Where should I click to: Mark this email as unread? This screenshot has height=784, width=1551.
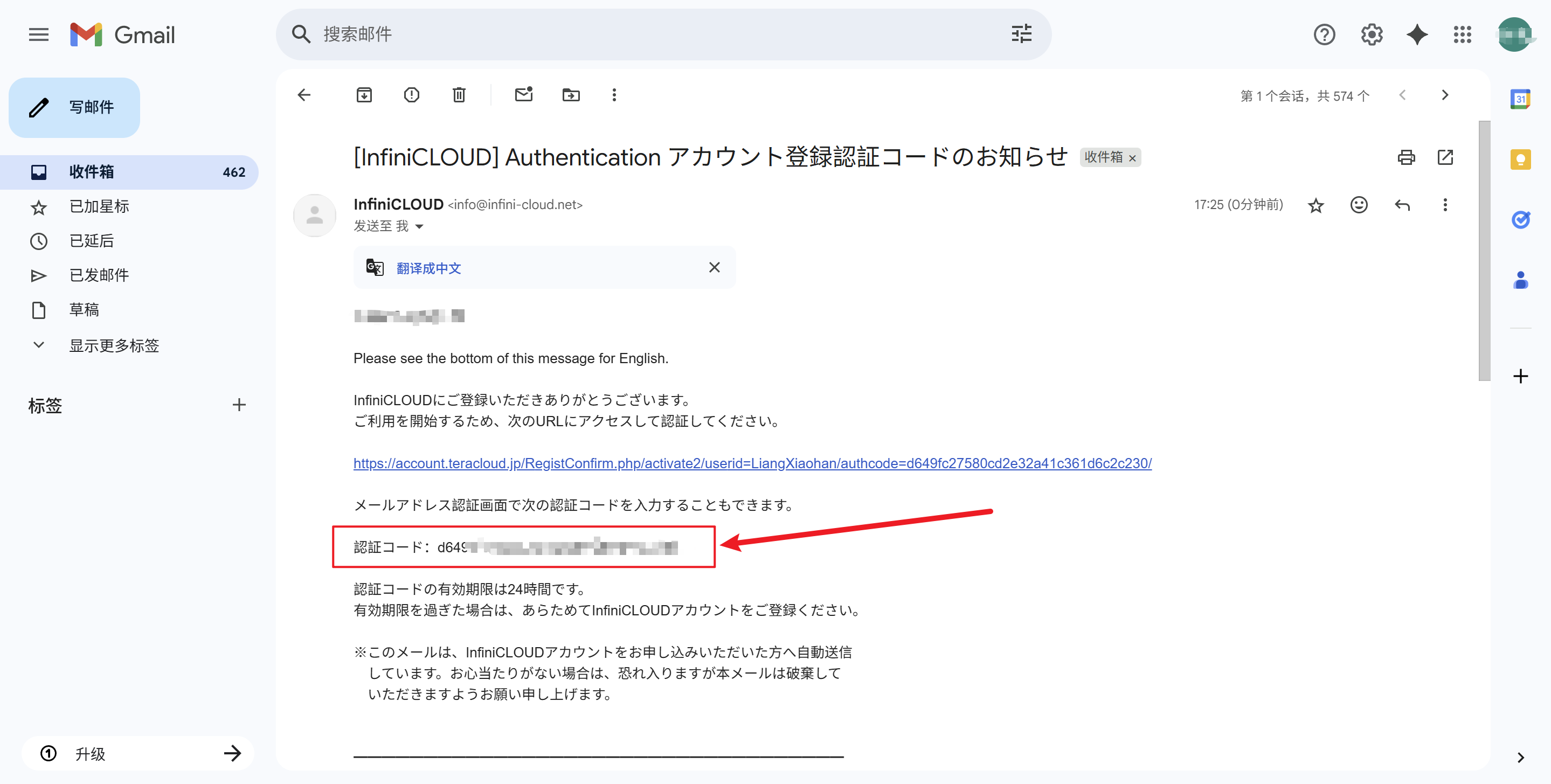524,94
